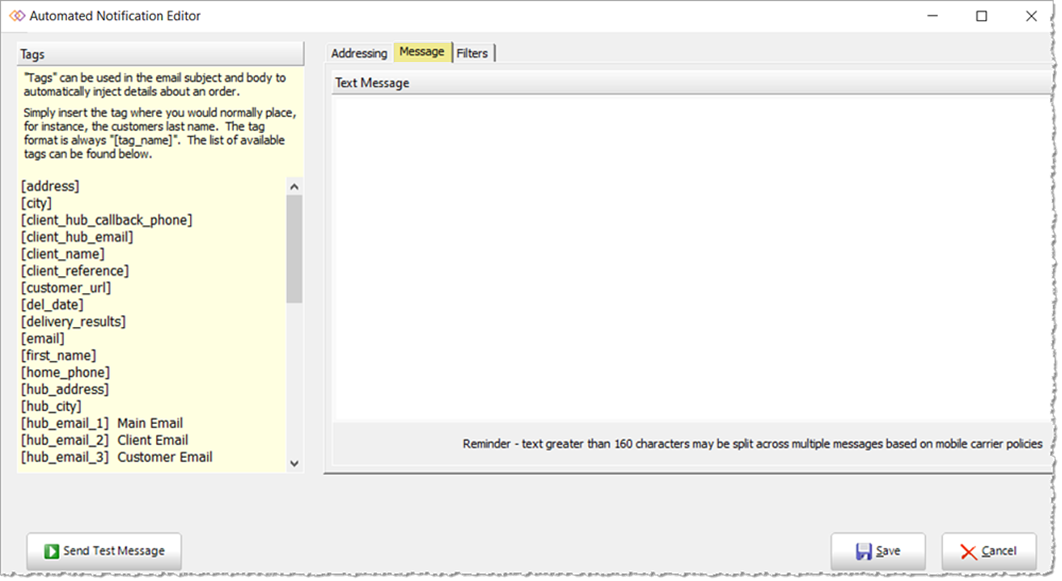Viewport: 1062px width, 581px height.
Task: Select the [hub_address] tag
Action: click(x=65, y=389)
